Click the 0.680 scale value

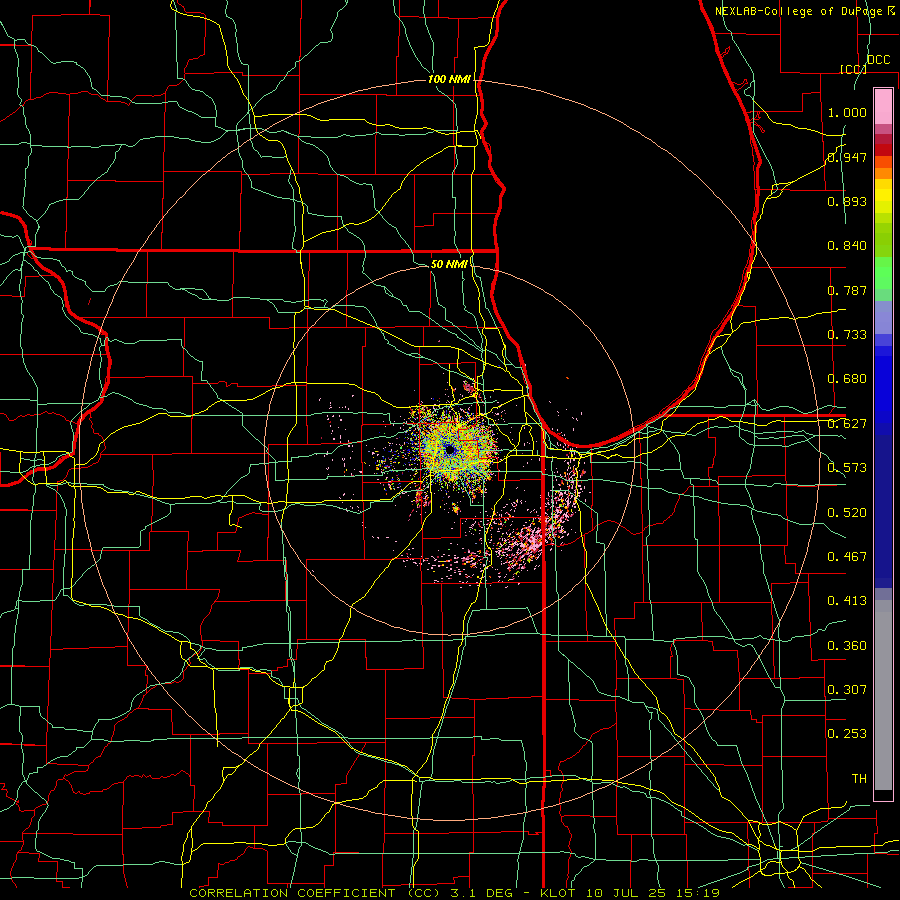(x=847, y=379)
